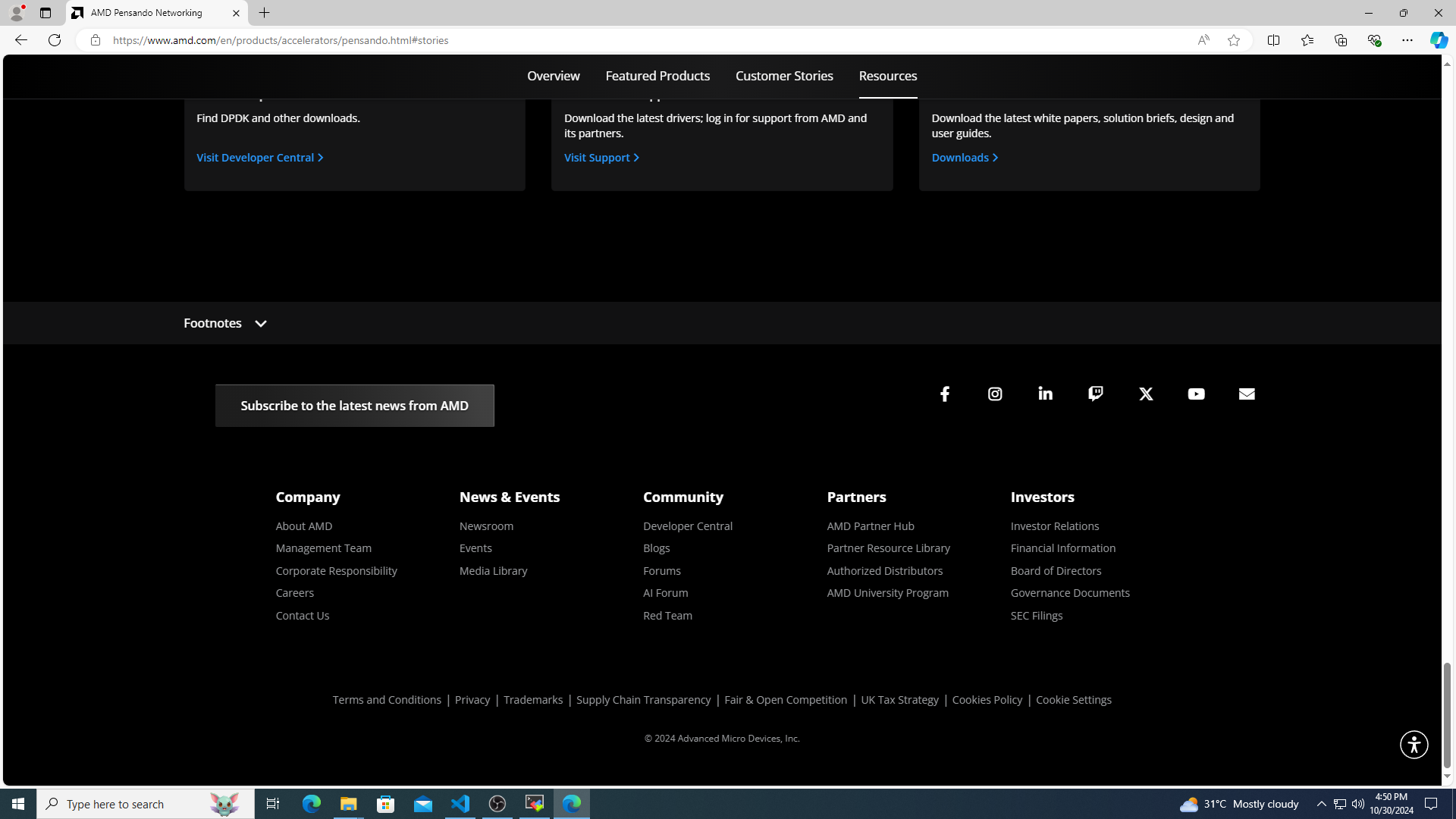Open Cookie Settings link
Image resolution: width=1456 pixels, height=819 pixels.
[1074, 700]
